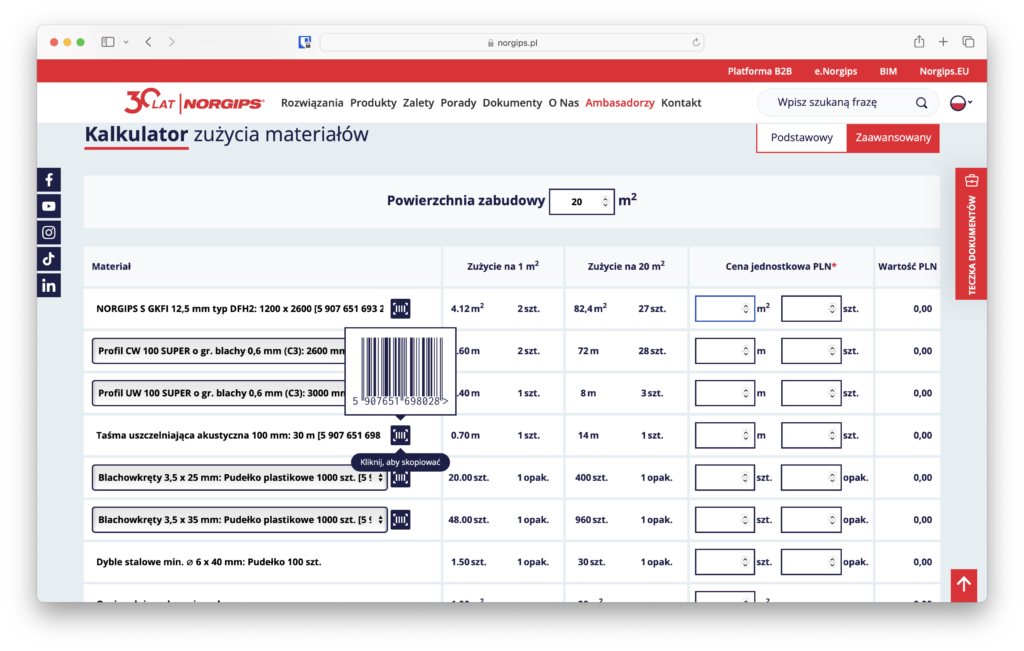Open the LinkedIn social icon
The height and width of the screenshot is (651, 1024).
49,285
